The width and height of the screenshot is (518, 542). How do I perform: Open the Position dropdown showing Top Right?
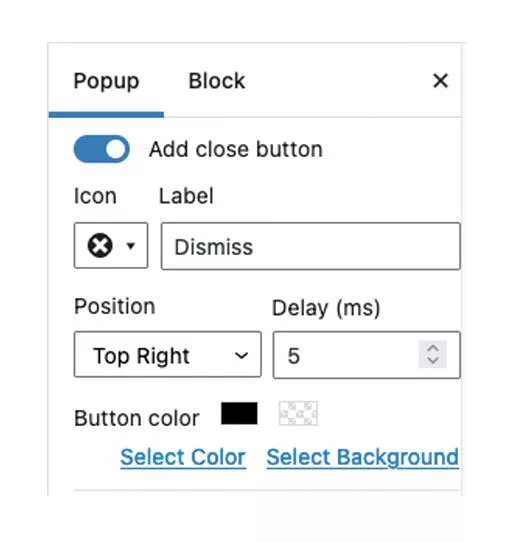tap(168, 354)
